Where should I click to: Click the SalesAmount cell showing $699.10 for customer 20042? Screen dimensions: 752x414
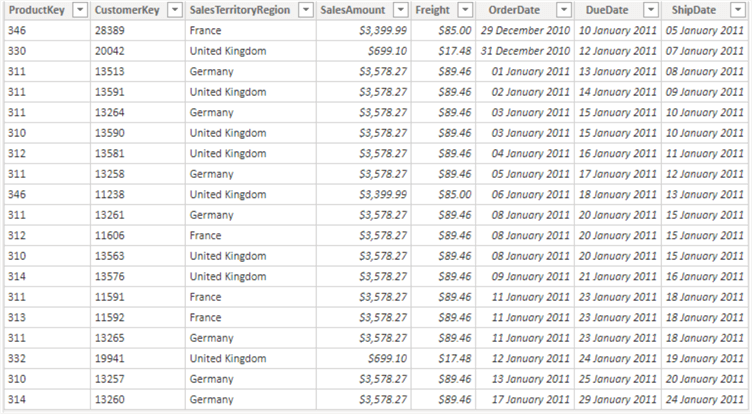tap(385, 51)
